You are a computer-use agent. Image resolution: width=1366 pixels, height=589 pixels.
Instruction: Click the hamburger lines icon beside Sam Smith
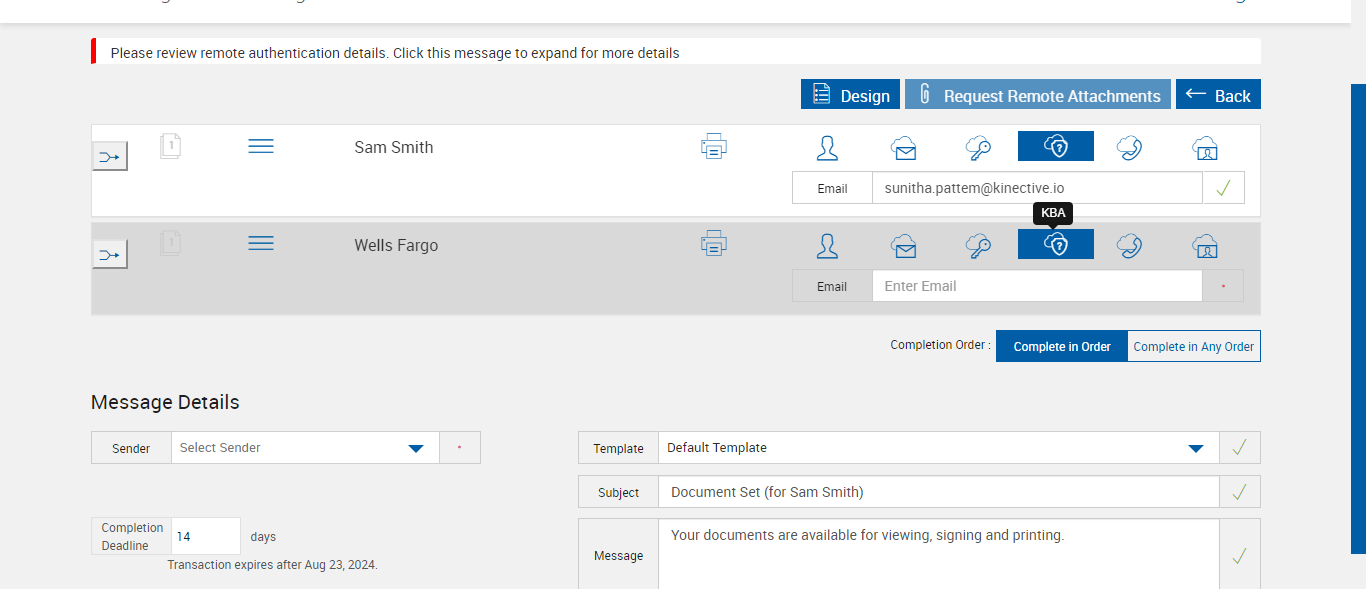pos(261,147)
